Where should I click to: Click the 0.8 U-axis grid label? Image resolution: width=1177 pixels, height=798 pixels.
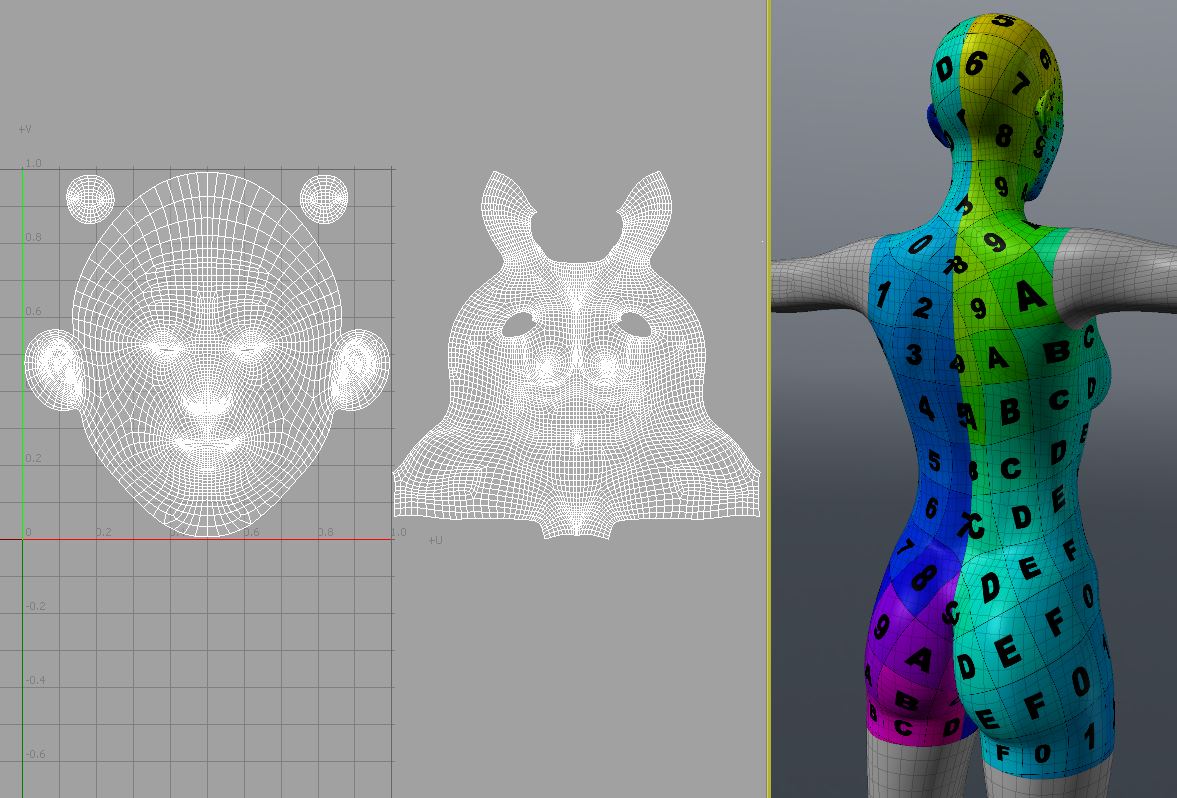pyautogui.click(x=325, y=532)
